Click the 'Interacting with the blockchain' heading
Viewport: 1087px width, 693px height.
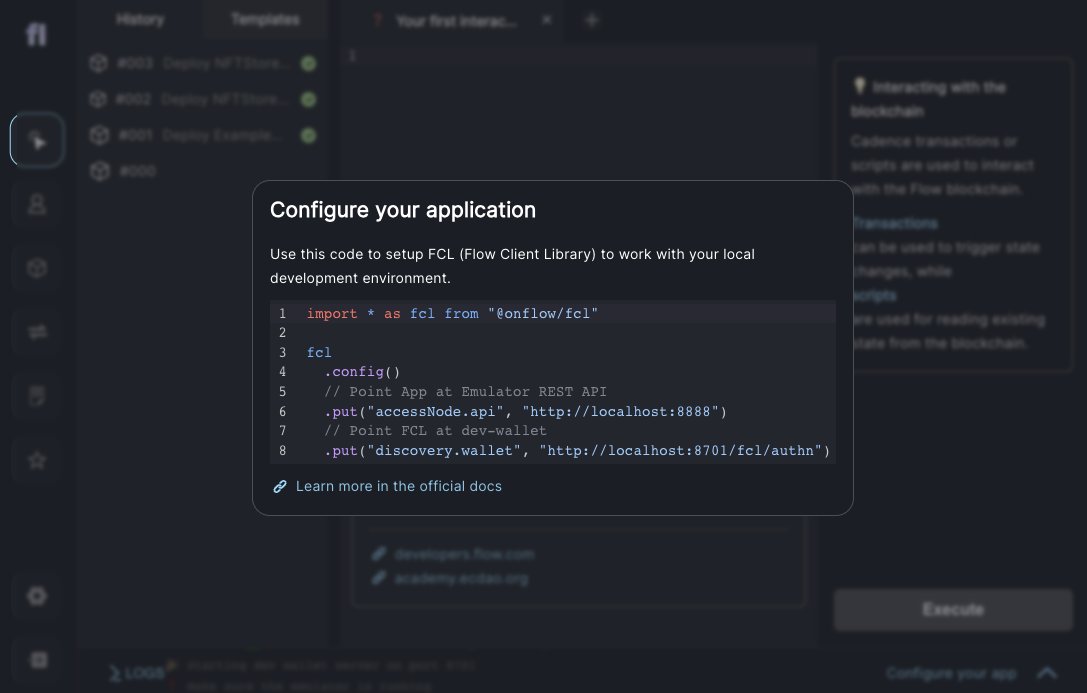tap(929, 99)
